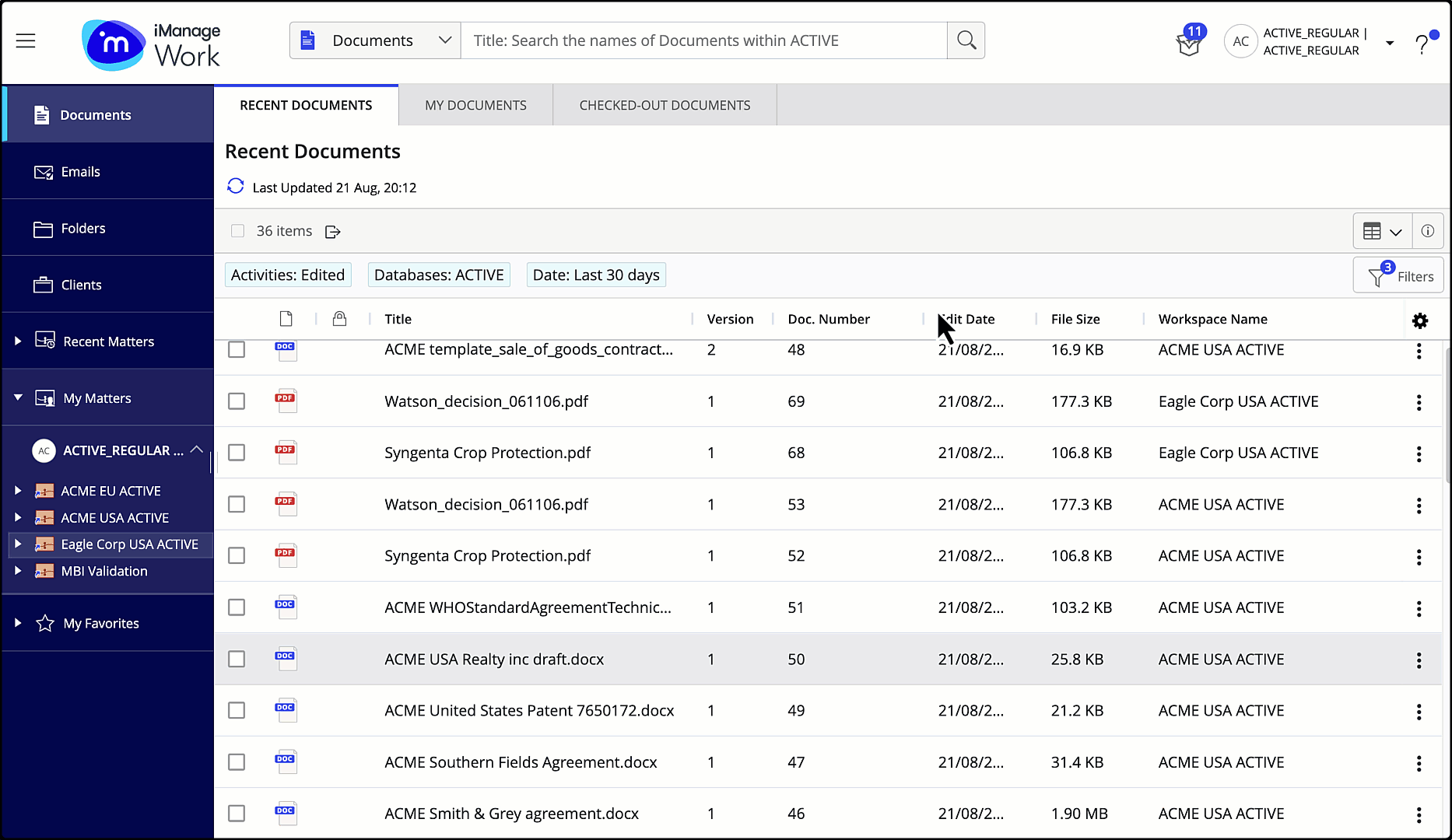The image size is (1452, 840).
Task: Open the notifications tray showing 11 items
Action: pyautogui.click(x=1189, y=43)
